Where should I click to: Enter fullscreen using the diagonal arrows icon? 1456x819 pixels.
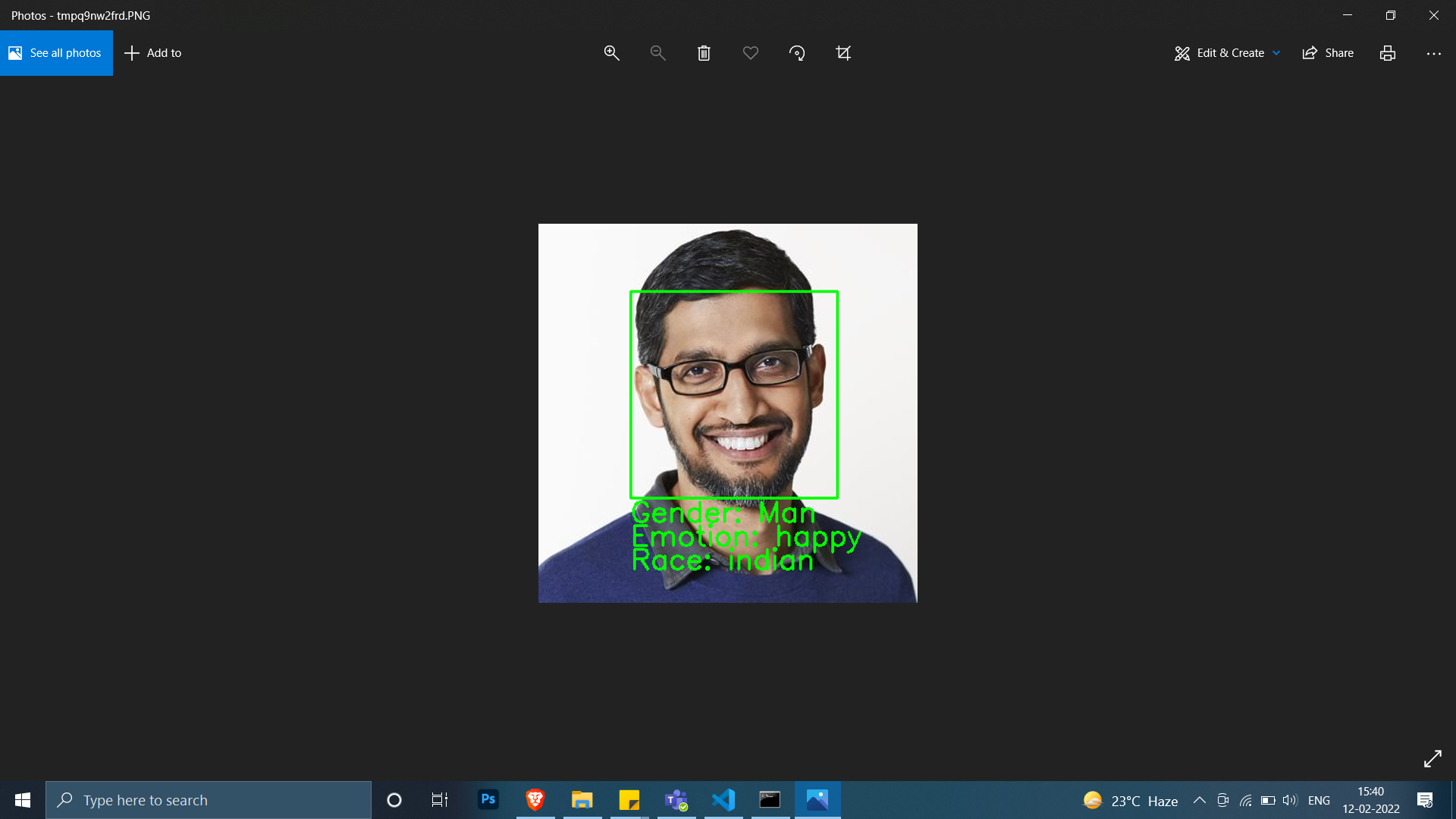1432,758
